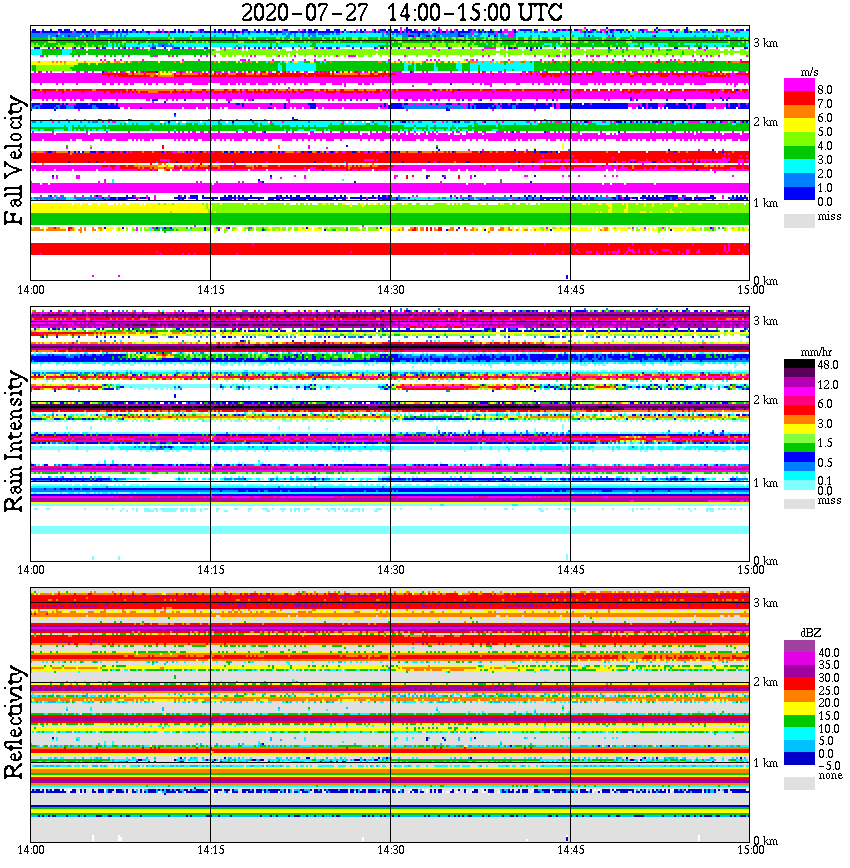Image resolution: width=850 pixels, height=868 pixels.
Task: Click the "2 km" height label of Reflectivity panel
Action: 766,682
